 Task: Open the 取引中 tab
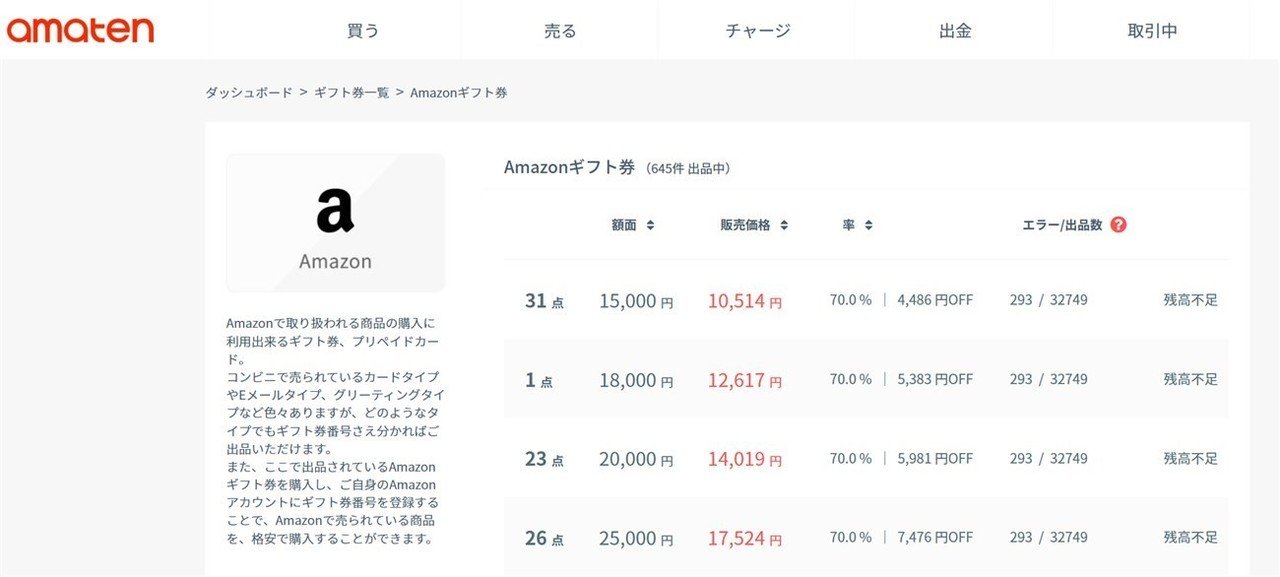coord(1152,30)
